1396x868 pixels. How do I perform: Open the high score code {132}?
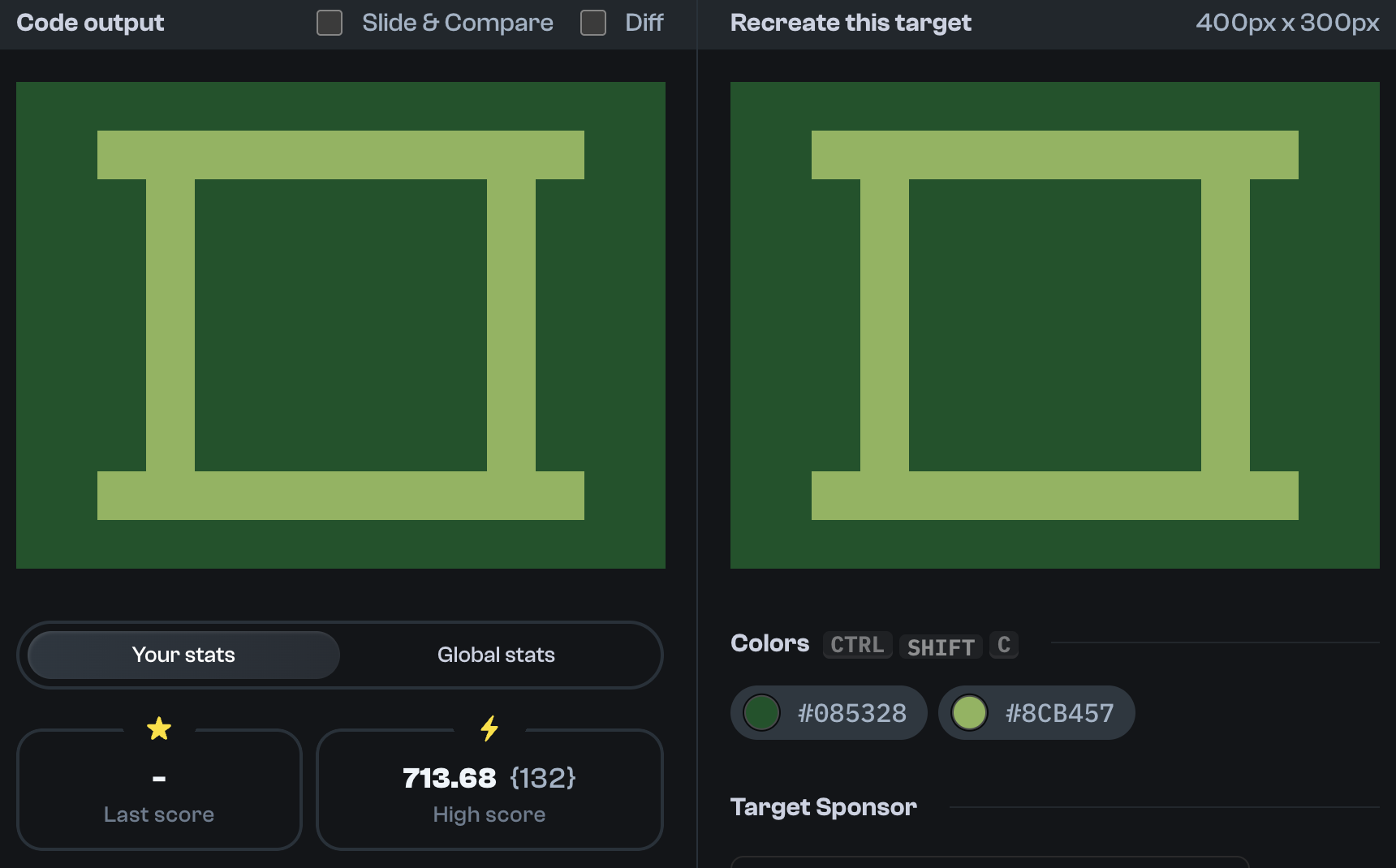(x=543, y=777)
